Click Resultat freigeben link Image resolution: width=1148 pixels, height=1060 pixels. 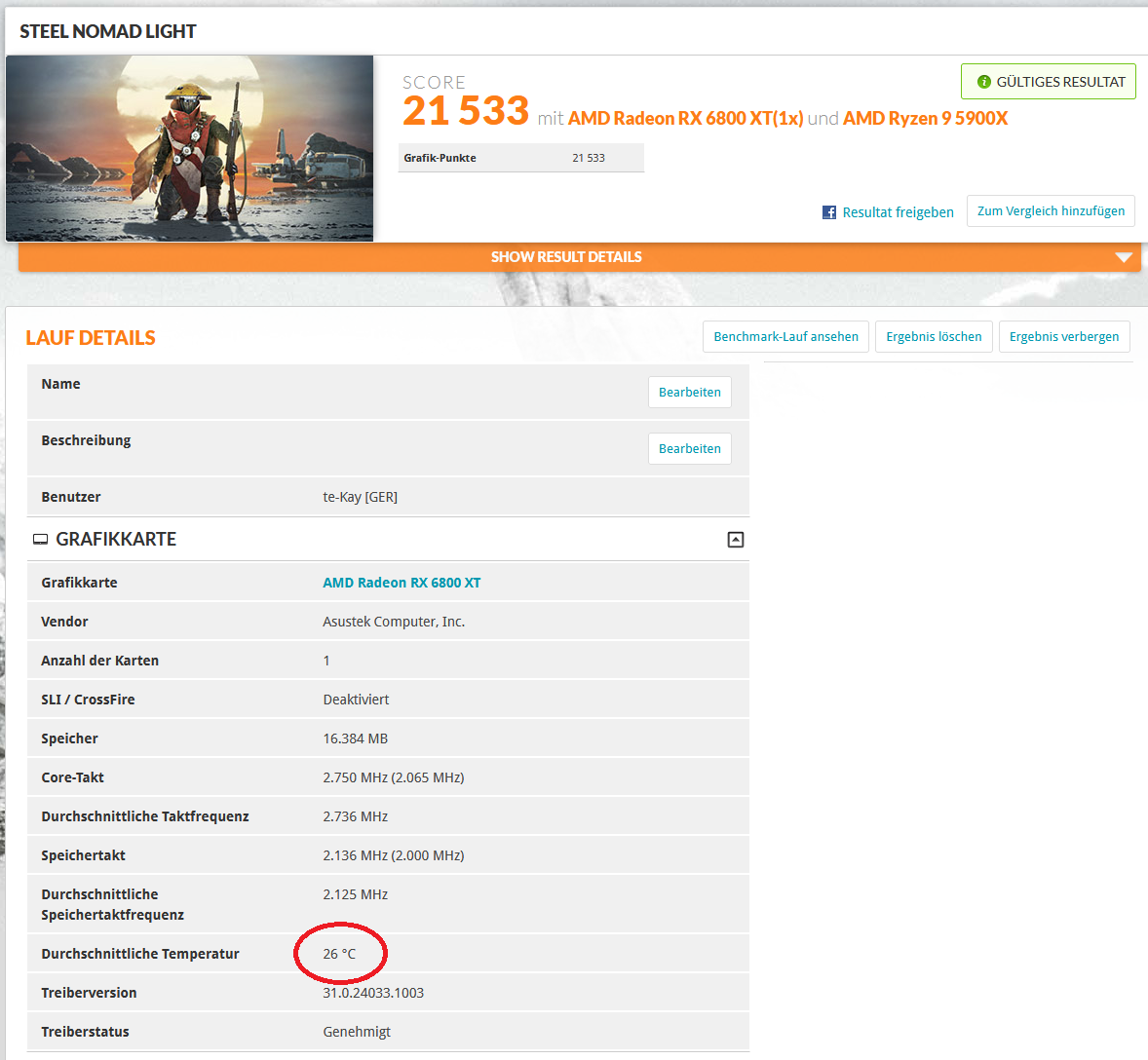point(898,212)
